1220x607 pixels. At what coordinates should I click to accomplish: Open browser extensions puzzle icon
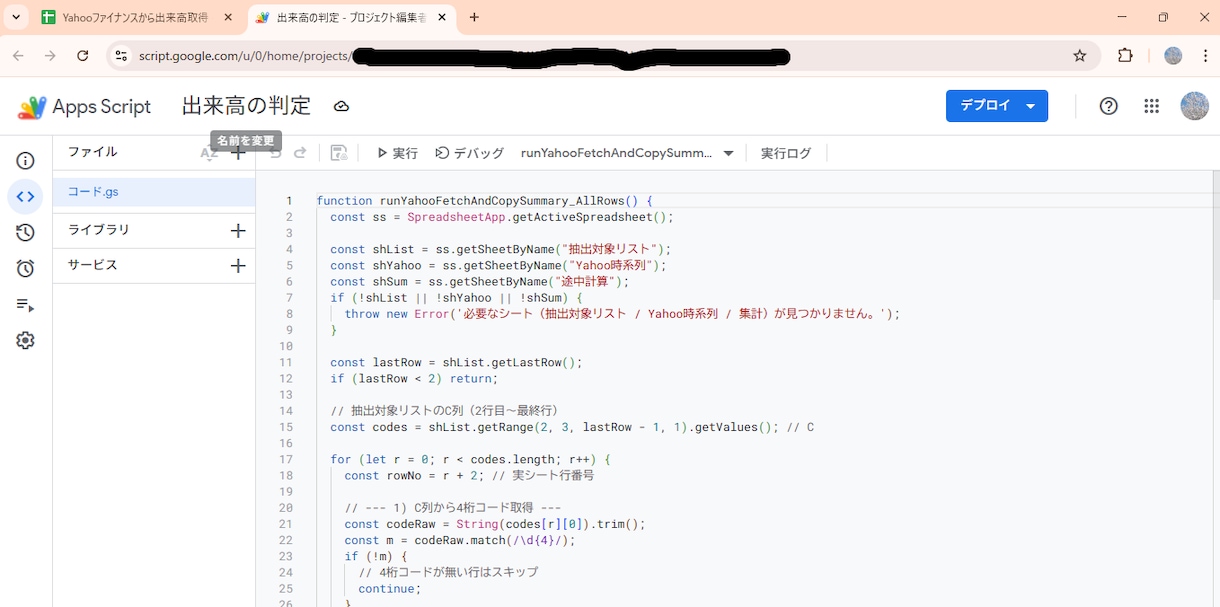[x=1125, y=56]
